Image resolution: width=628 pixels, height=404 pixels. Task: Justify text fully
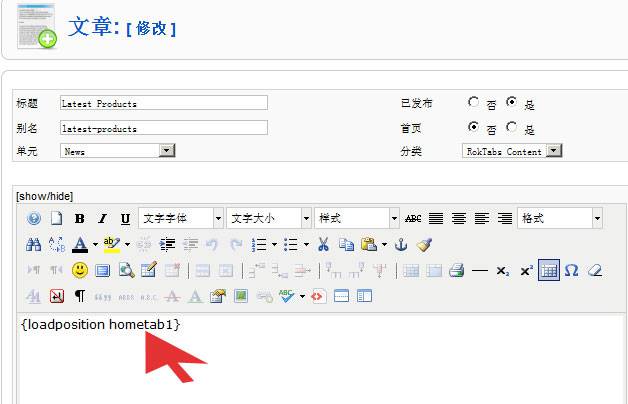[x=436, y=219]
